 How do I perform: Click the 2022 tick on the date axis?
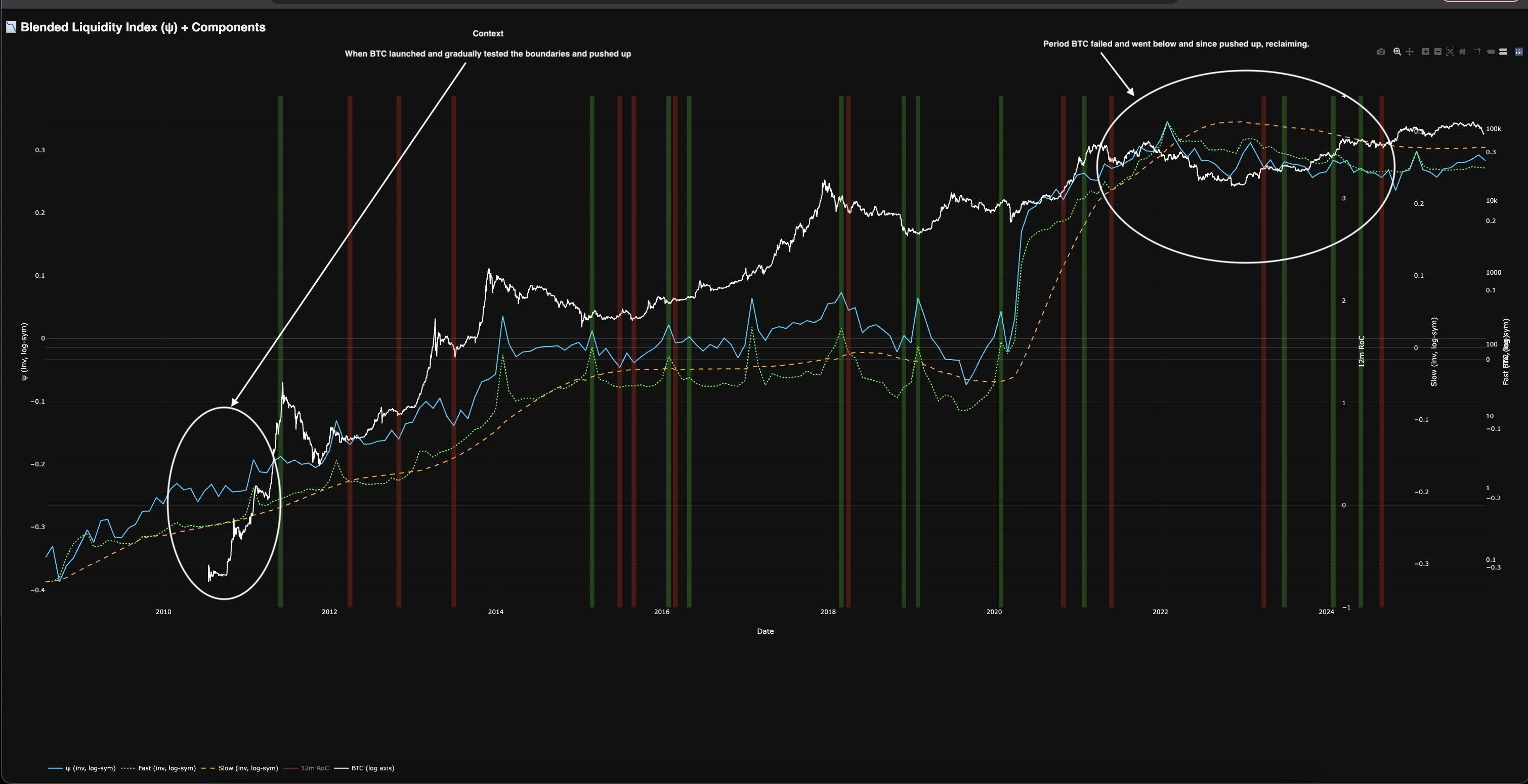[x=1160, y=612]
